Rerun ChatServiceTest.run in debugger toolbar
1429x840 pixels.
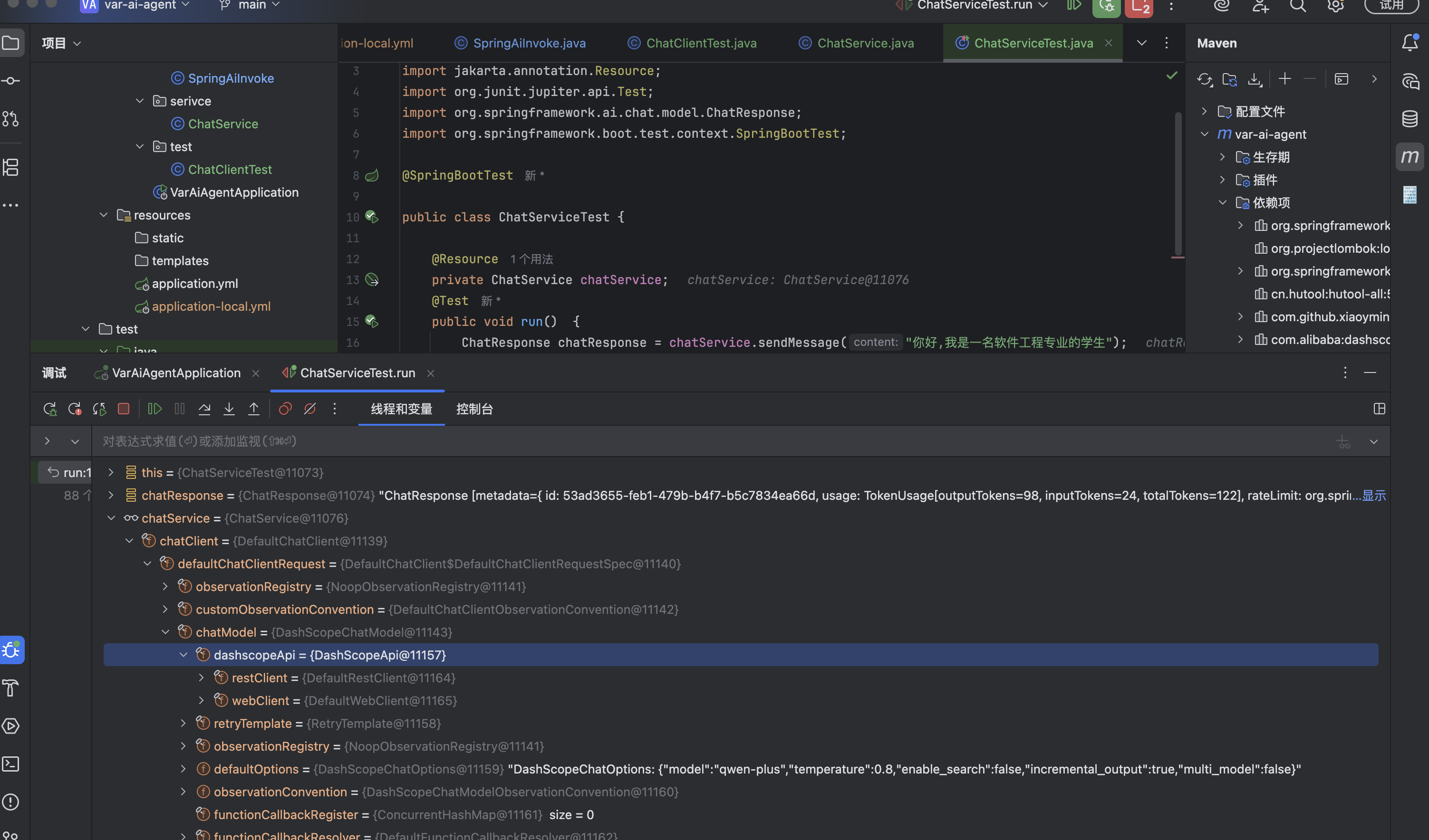point(50,409)
